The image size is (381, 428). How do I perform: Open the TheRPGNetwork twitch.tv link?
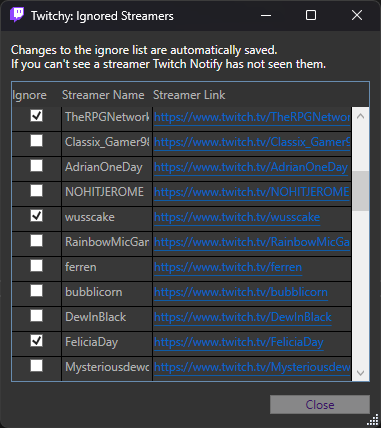[252, 117]
